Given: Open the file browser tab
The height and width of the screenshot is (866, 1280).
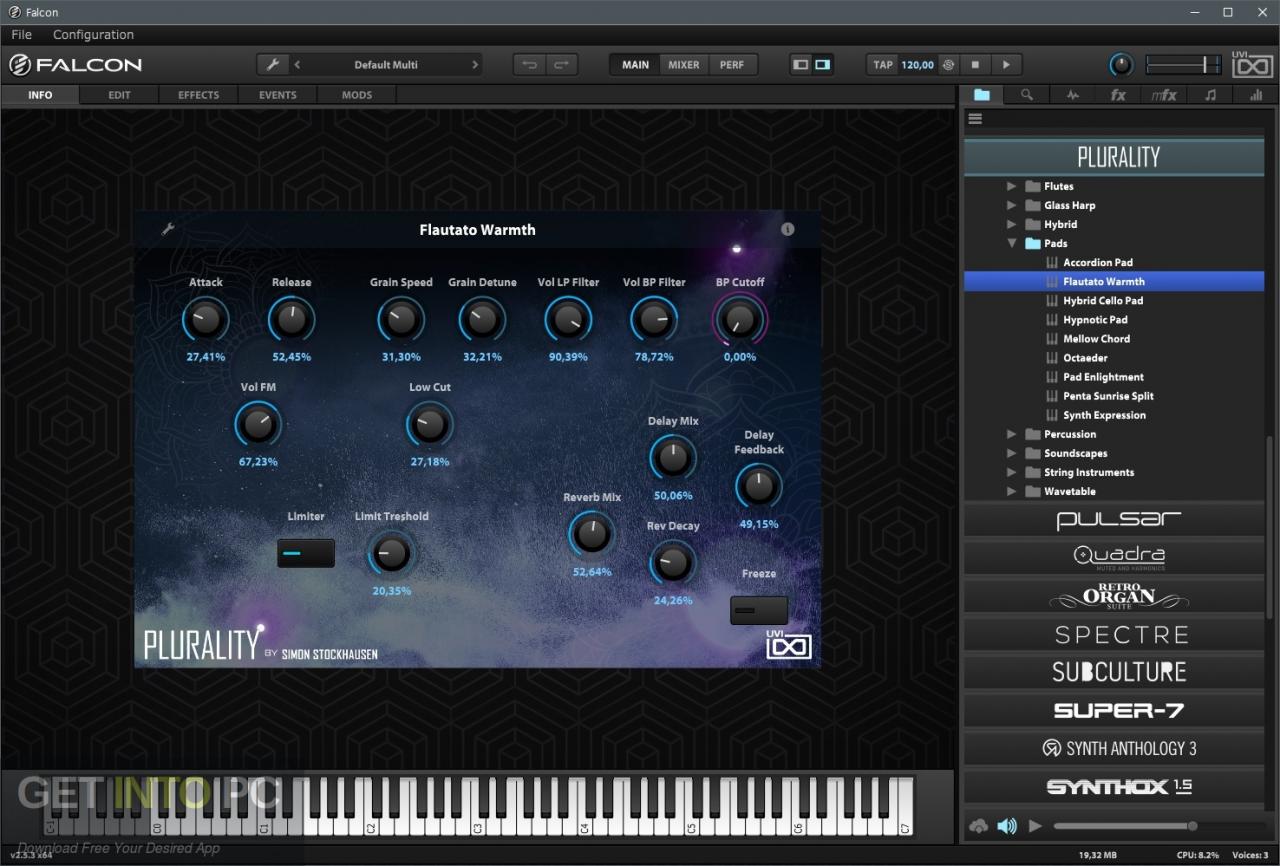Looking at the screenshot, I should coord(982,95).
